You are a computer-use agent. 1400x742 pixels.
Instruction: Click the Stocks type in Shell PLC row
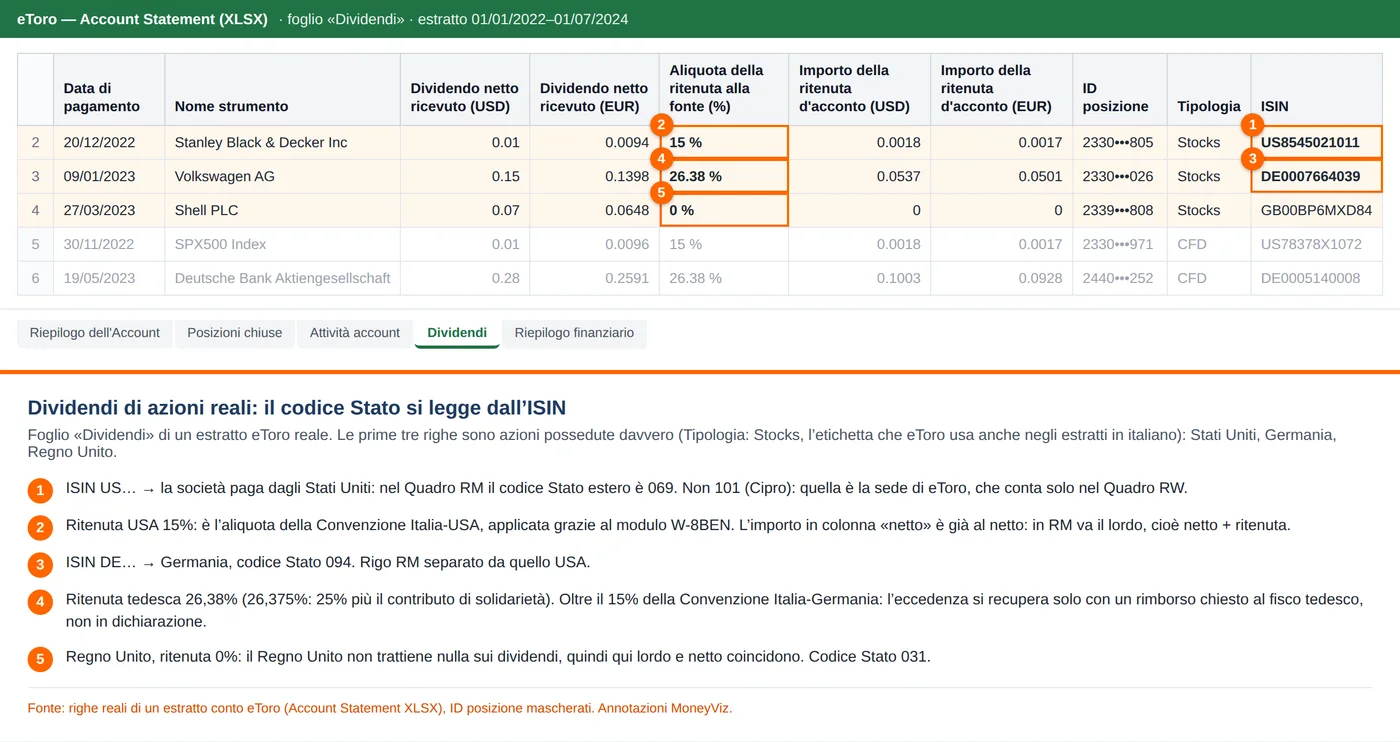[x=1209, y=211]
